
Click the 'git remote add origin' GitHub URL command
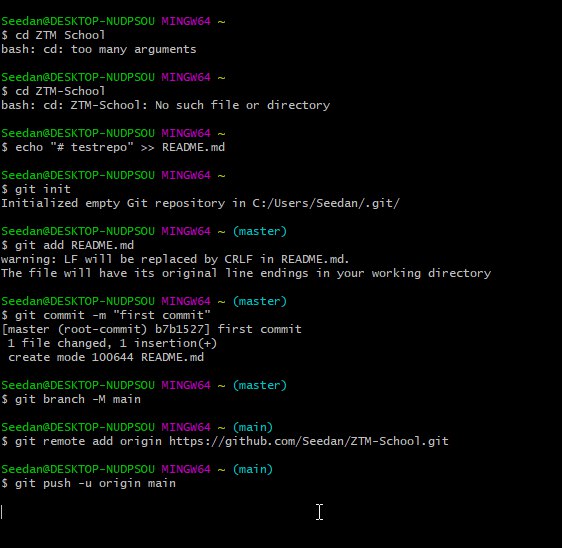(x=225, y=441)
